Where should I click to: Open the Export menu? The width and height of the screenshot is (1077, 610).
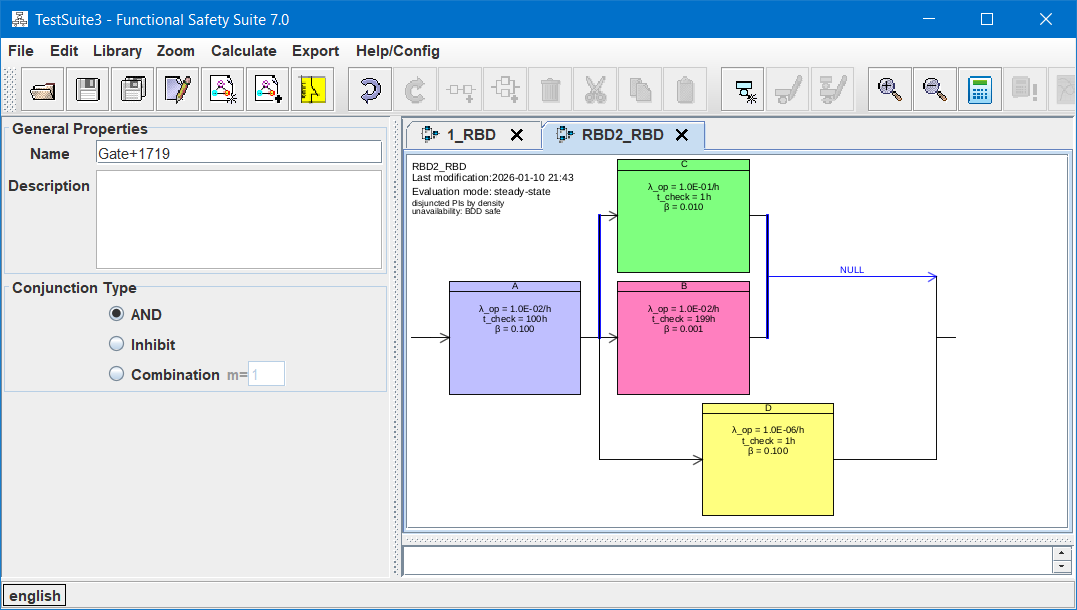coord(315,51)
